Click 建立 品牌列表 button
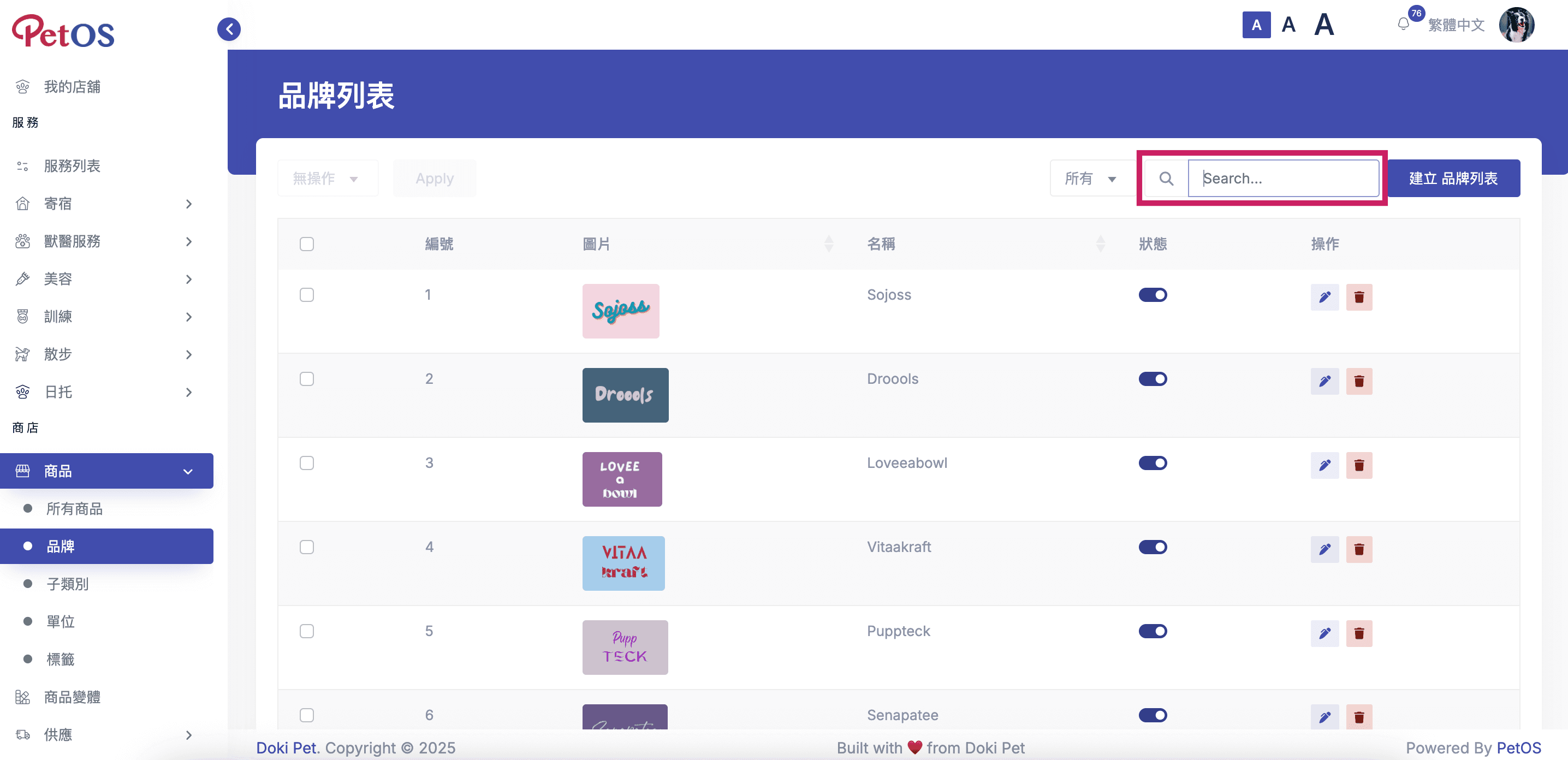This screenshot has height=760, width=1568. [1453, 179]
